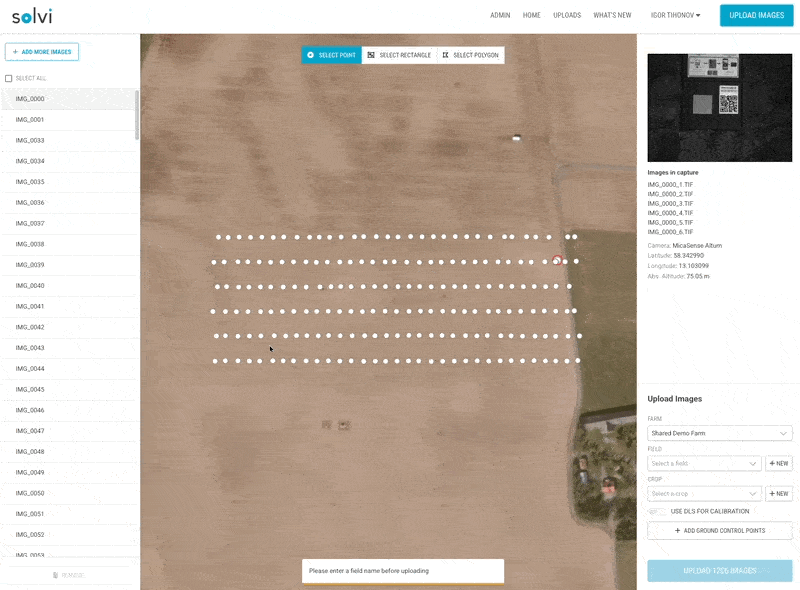Select IMG_0036 in the image list
Screen dimensions: 800x590
click(x=69, y=203)
